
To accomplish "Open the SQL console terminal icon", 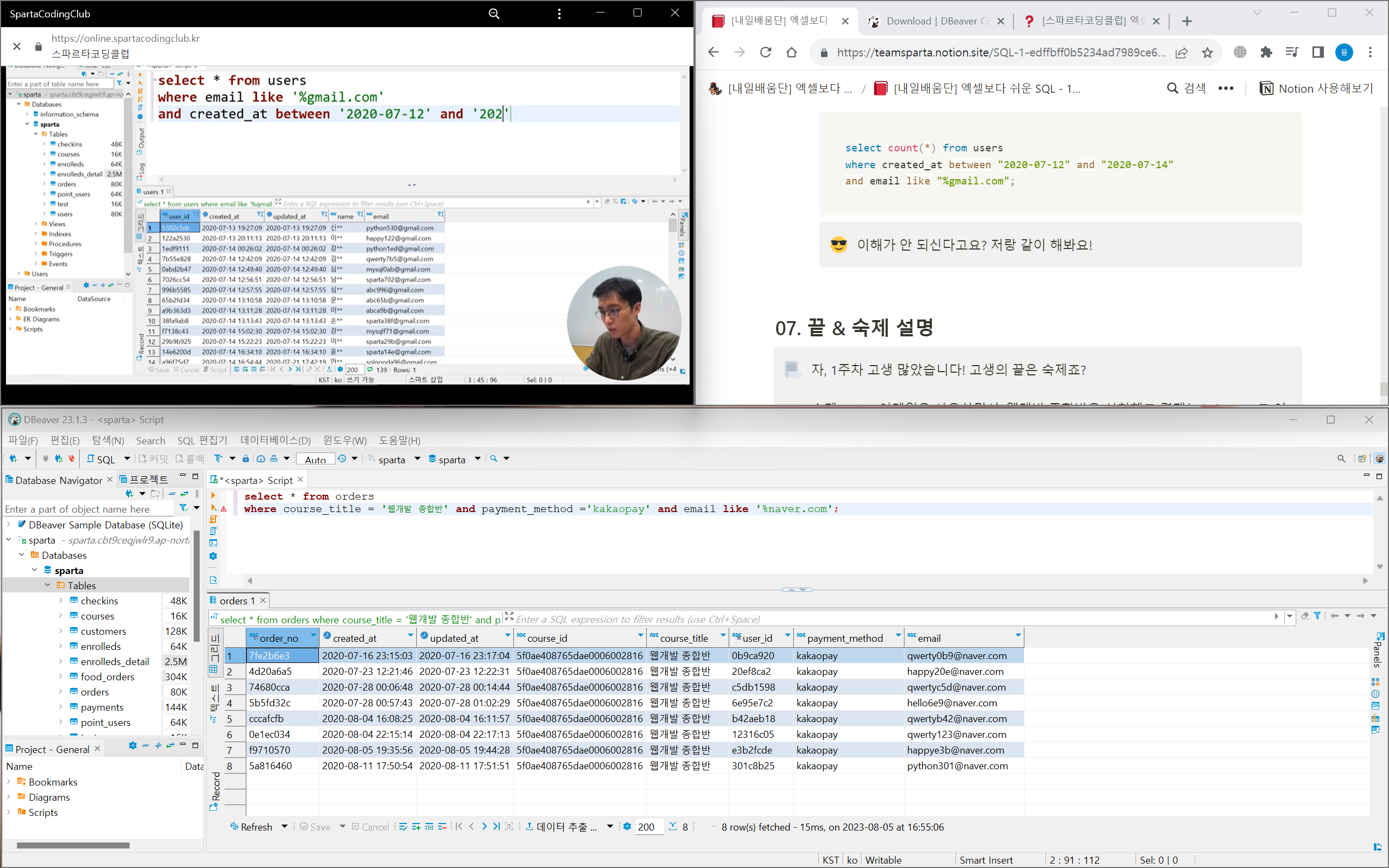I will click(x=214, y=544).
